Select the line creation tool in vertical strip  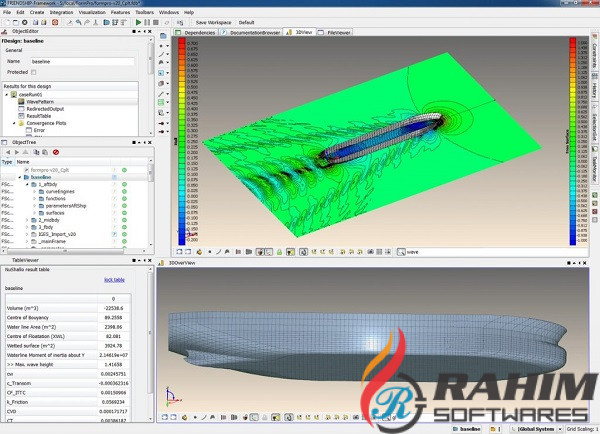coord(161,54)
